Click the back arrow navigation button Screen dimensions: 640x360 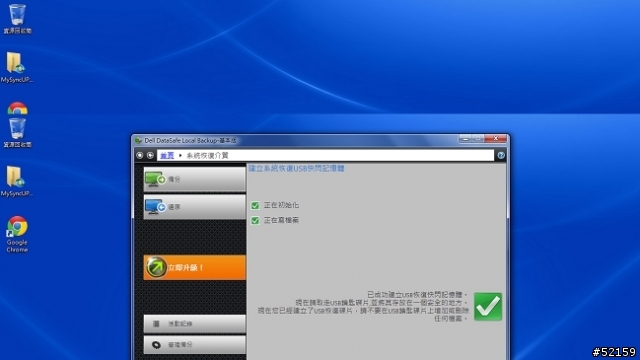point(150,155)
